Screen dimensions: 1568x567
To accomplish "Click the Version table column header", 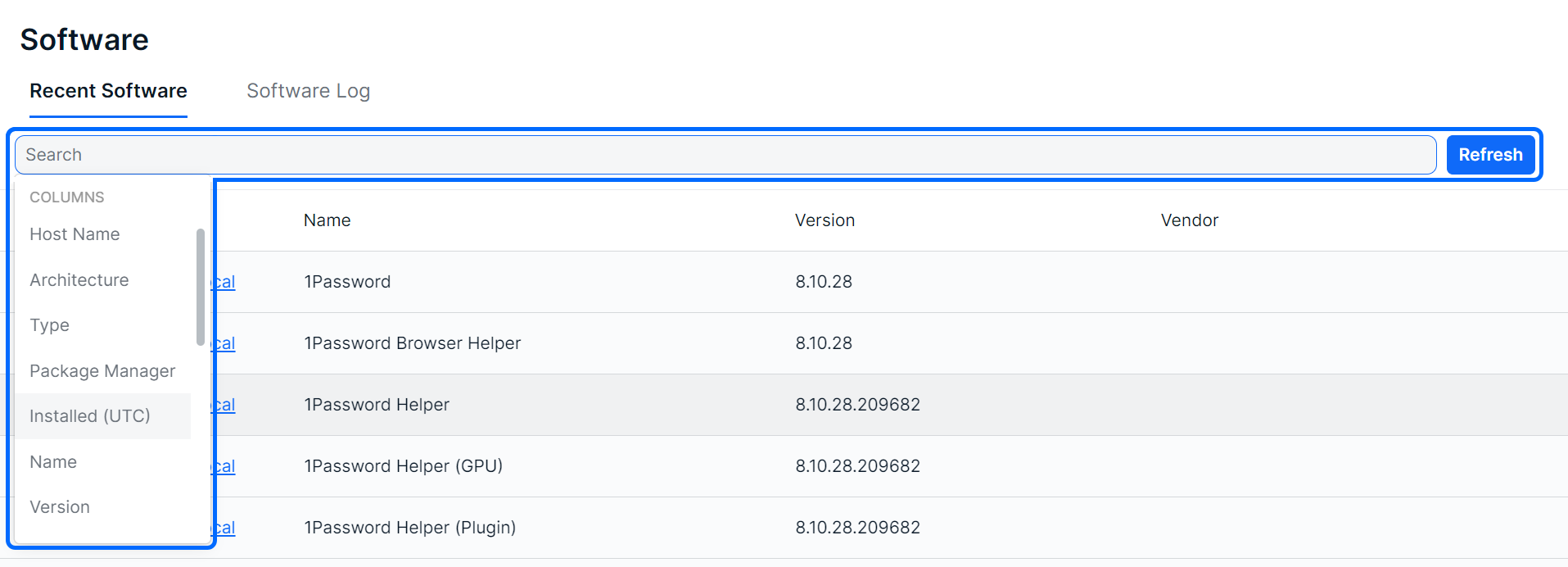I will click(825, 220).
